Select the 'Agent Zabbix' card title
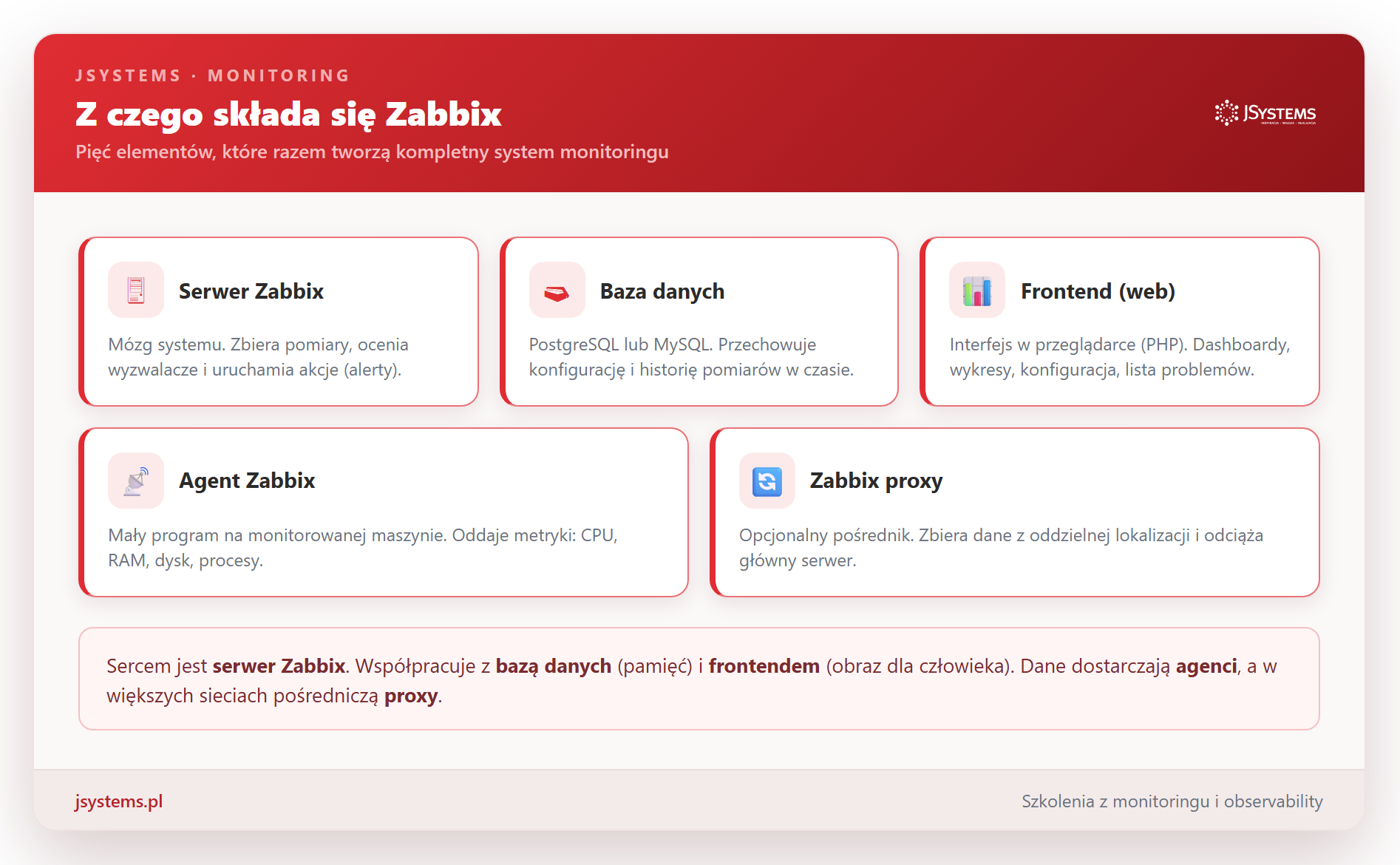Screen dimensions: 1400x865 (247, 481)
